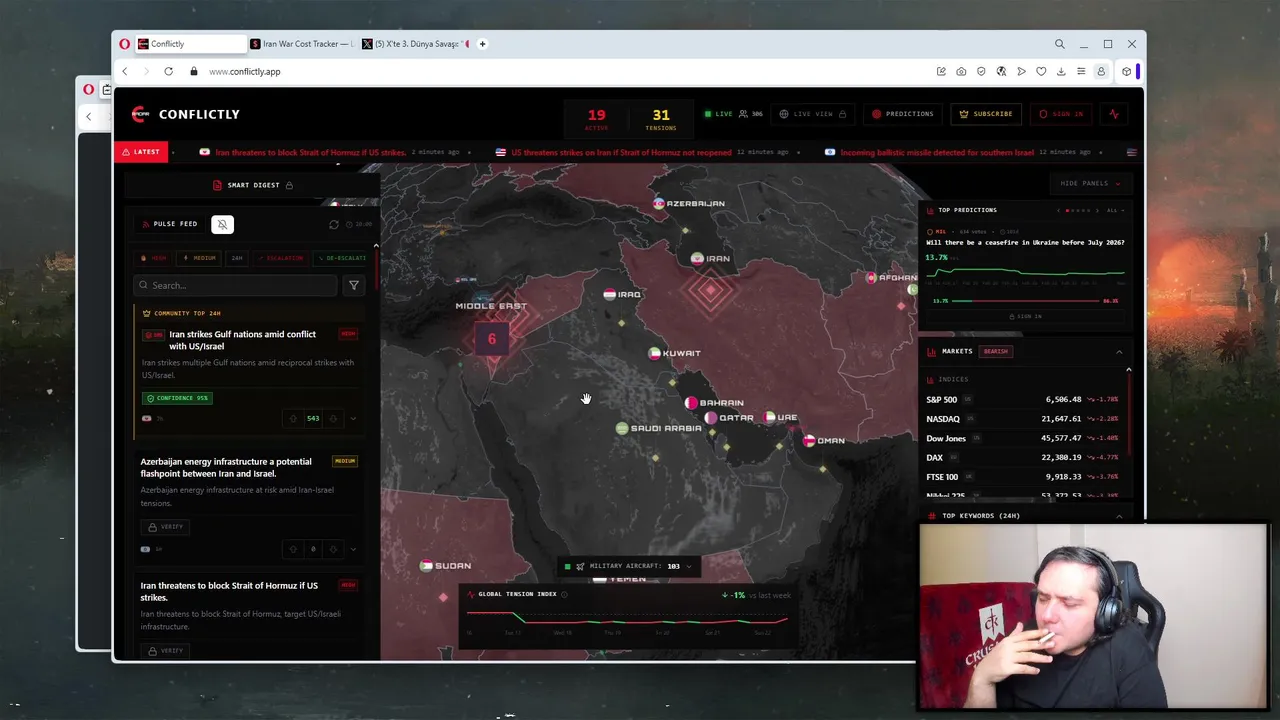1280x720 pixels.
Task: Collapse the Top Keywords panel
Action: point(1119,516)
